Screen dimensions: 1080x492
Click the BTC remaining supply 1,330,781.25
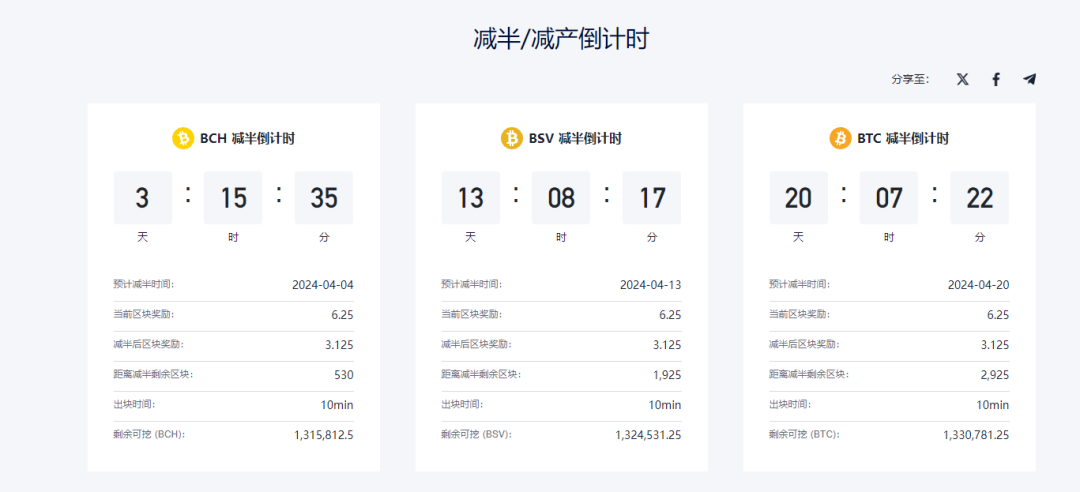coord(976,435)
